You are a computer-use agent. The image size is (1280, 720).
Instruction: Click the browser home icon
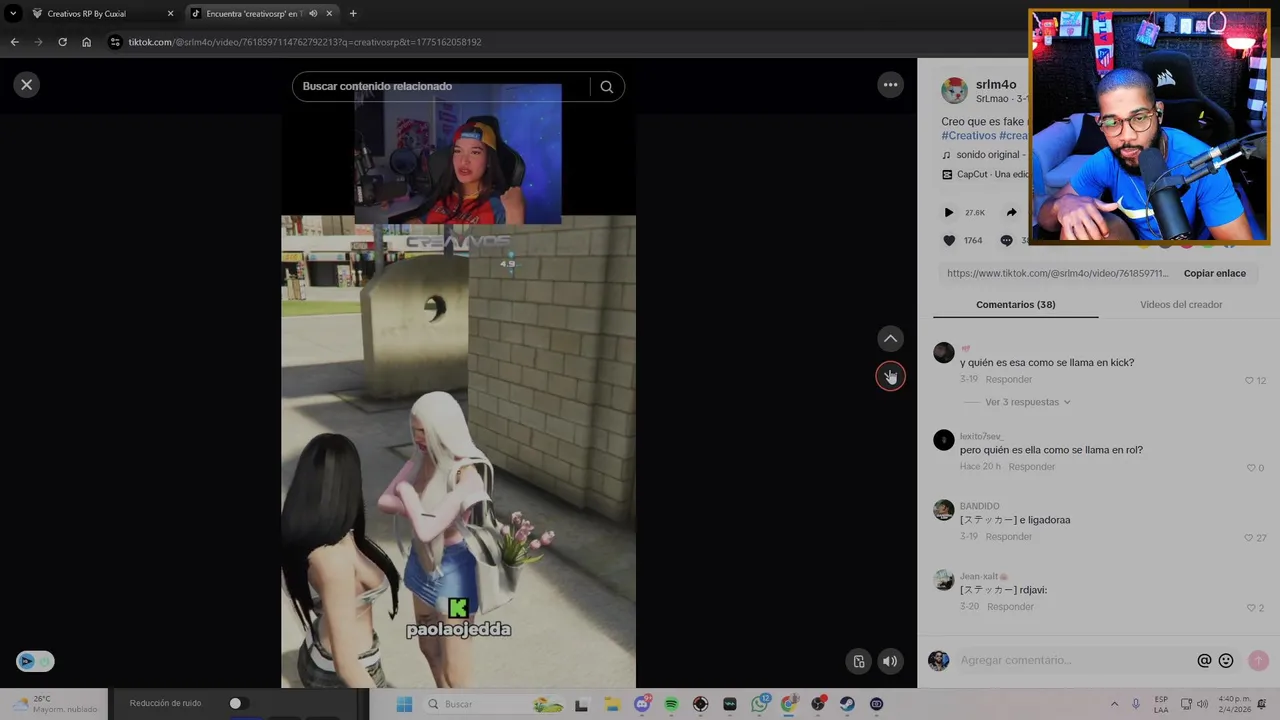87,42
